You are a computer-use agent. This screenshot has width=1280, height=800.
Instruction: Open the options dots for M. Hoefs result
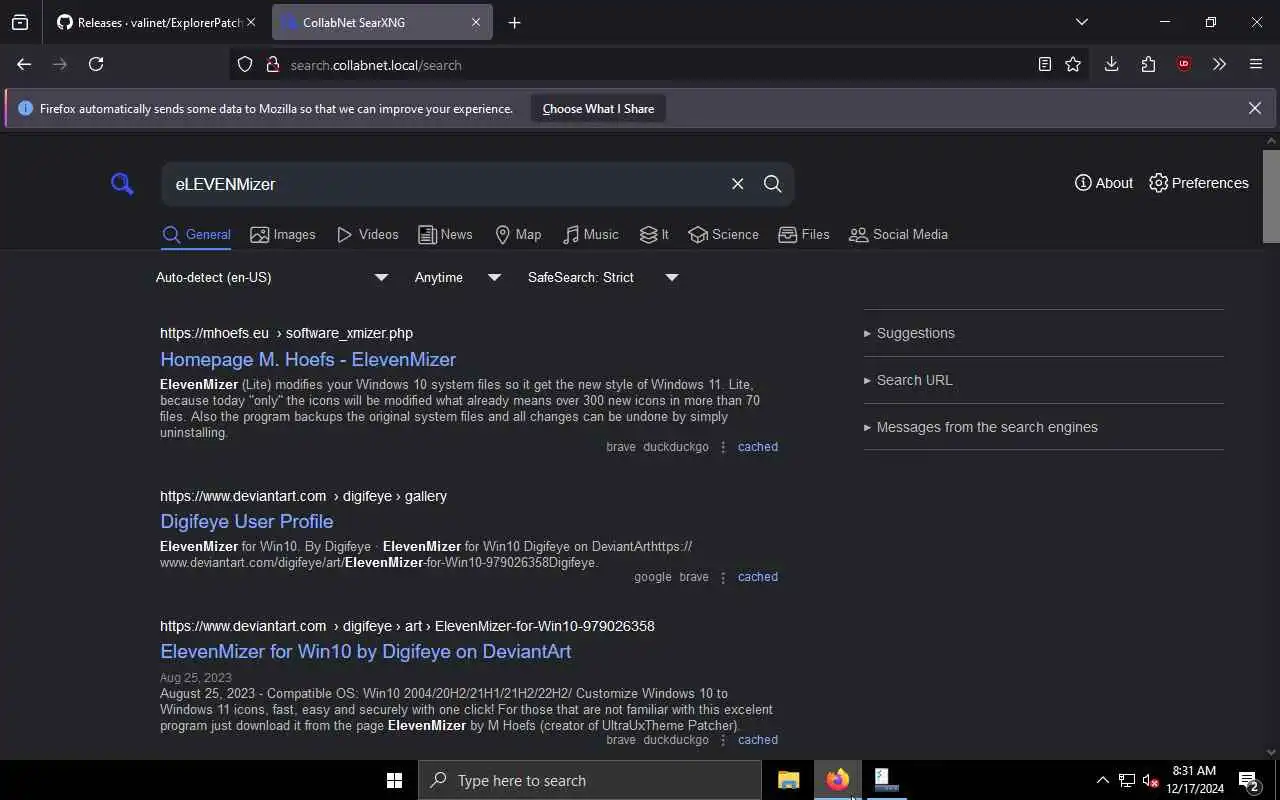(x=723, y=447)
